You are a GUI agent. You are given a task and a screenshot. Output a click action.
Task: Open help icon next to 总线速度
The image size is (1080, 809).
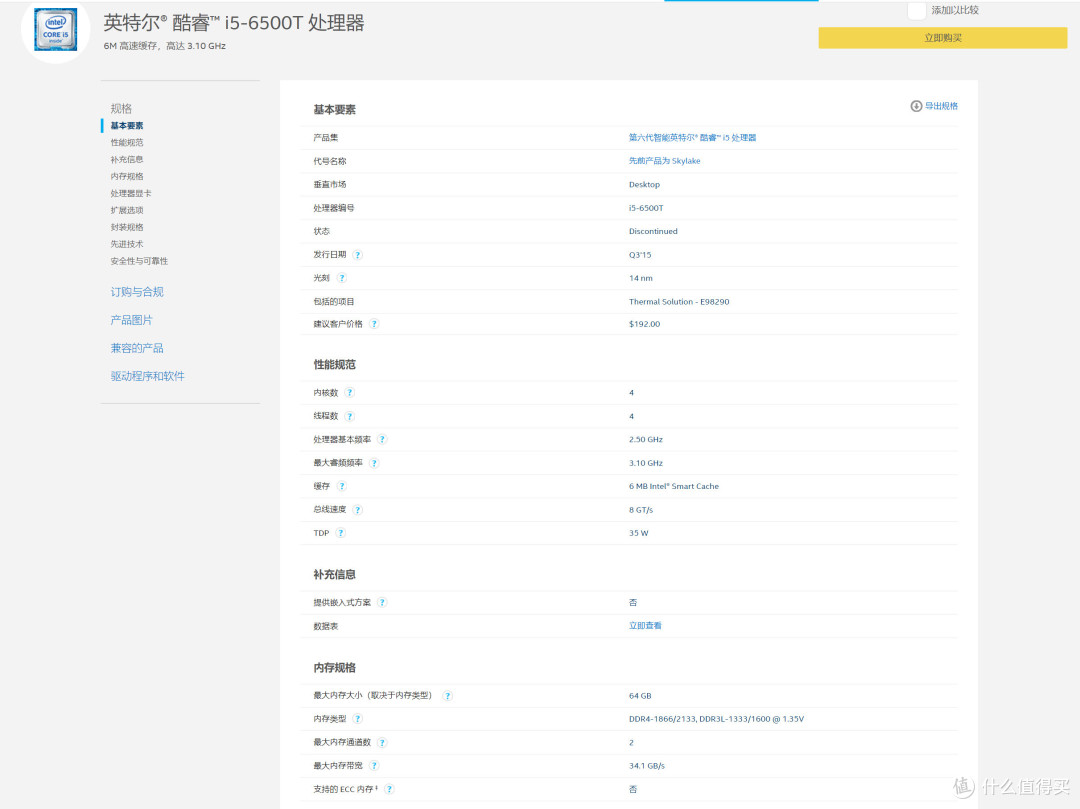click(357, 509)
